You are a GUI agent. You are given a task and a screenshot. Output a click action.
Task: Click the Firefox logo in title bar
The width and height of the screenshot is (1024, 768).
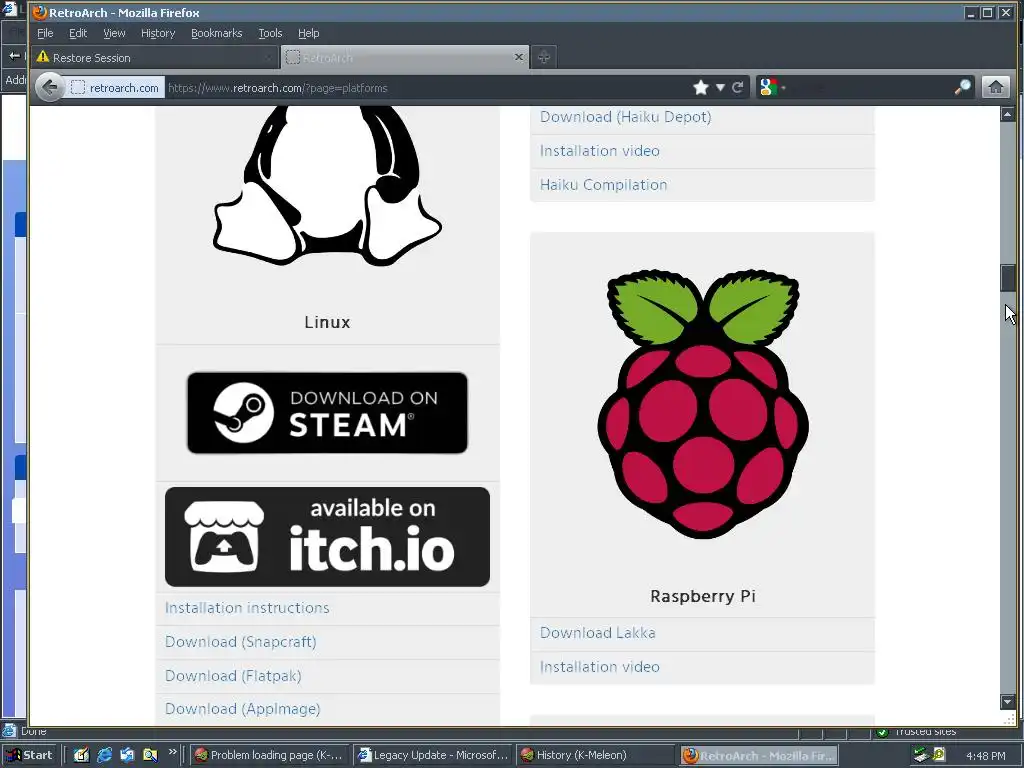[x=39, y=12]
